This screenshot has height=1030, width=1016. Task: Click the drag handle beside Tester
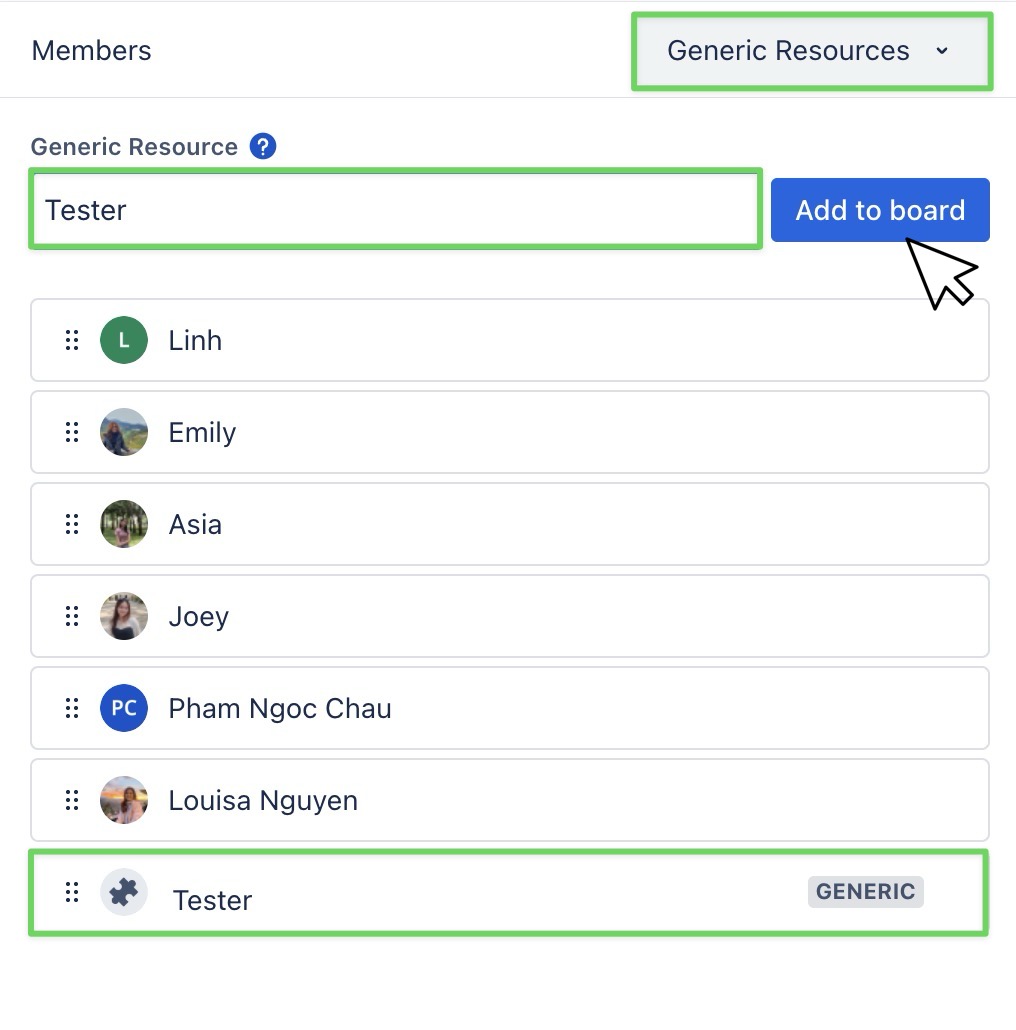(72, 892)
